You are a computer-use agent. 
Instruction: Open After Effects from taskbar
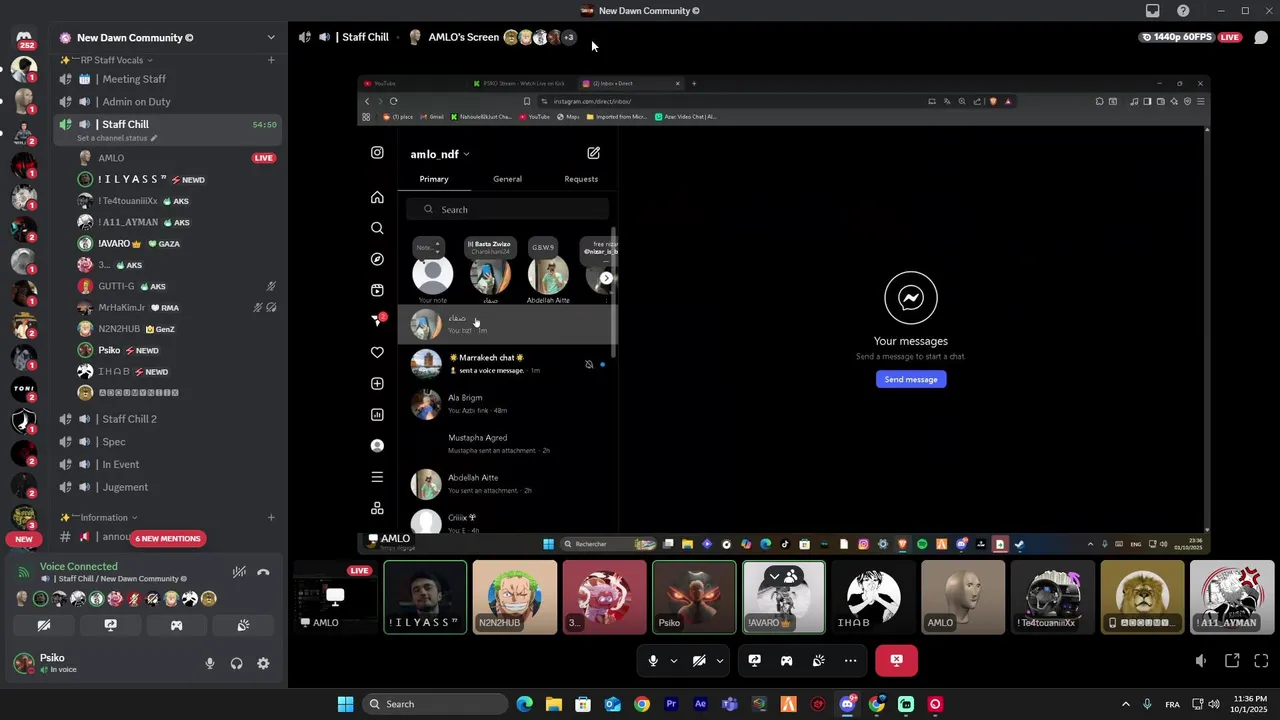pos(700,704)
